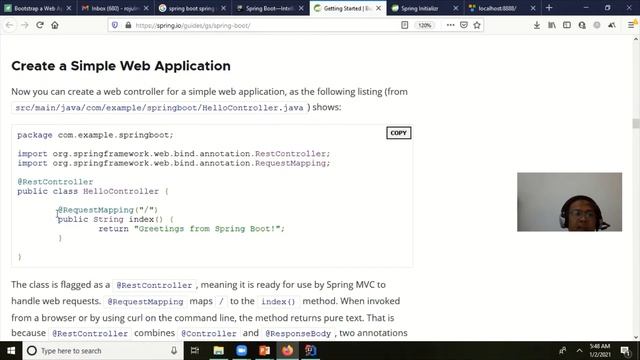Open the Windows Start menu

11,351
